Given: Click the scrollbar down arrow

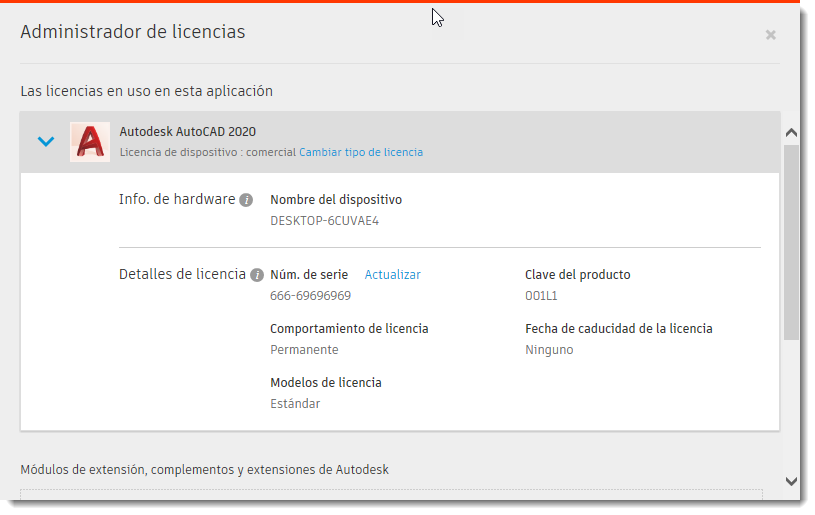Looking at the screenshot, I should 791,482.
